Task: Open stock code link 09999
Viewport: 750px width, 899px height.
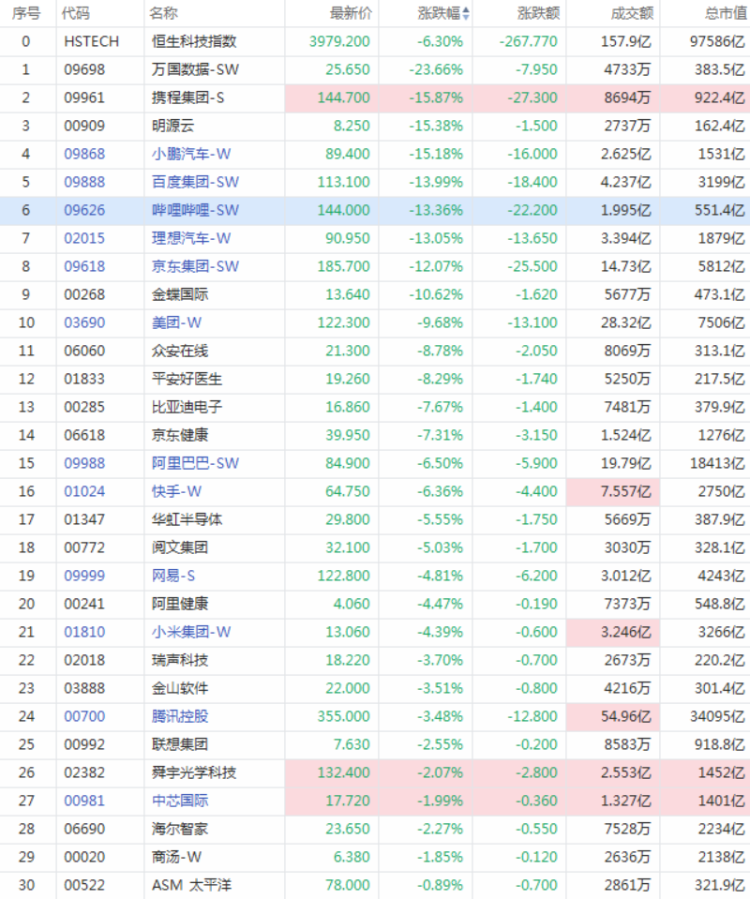Action: click(x=84, y=576)
